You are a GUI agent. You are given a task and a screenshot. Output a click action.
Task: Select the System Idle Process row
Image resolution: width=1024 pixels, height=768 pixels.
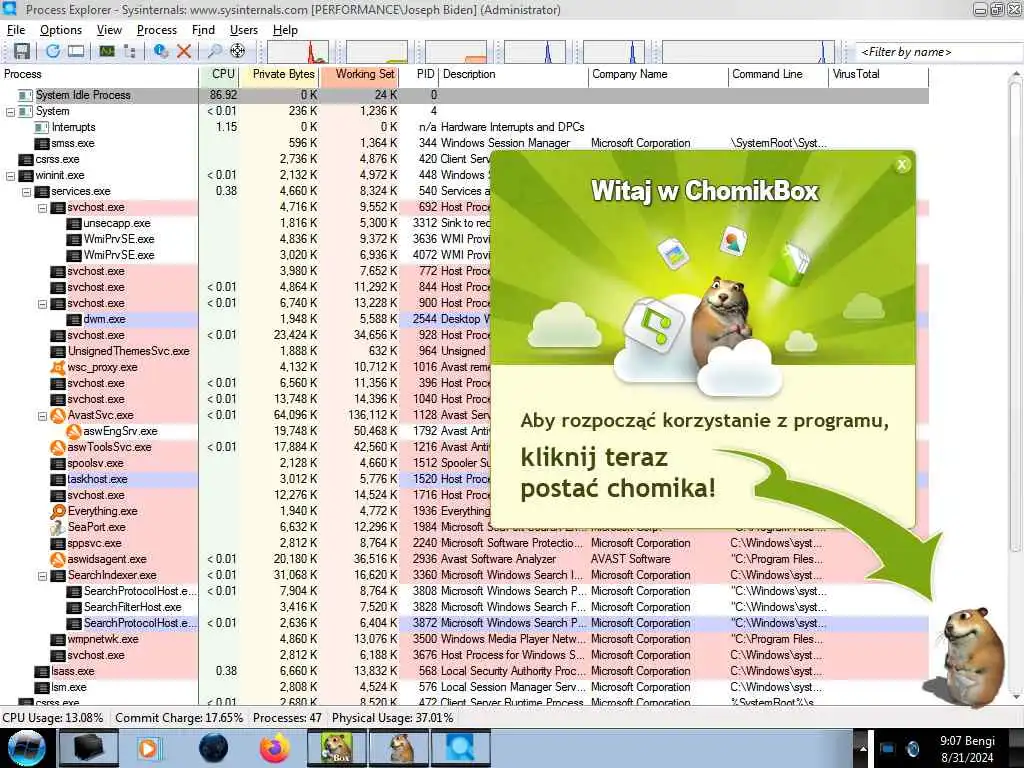(x=464, y=95)
